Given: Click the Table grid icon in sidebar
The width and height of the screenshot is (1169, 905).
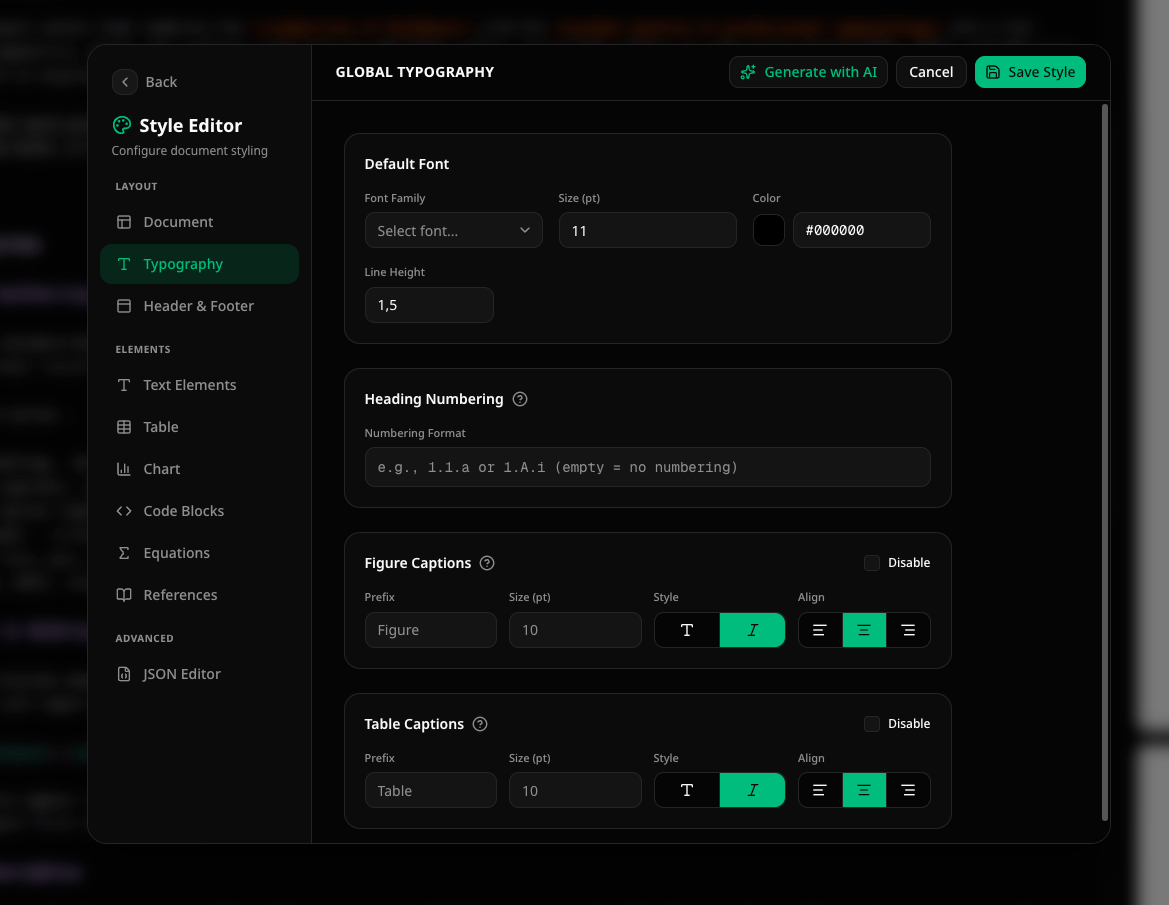Looking at the screenshot, I should click(124, 427).
